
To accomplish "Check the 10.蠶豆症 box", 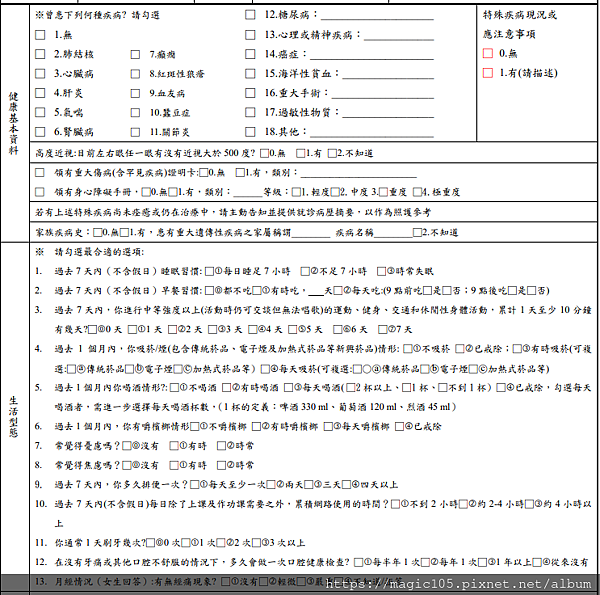I will (135, 112).
